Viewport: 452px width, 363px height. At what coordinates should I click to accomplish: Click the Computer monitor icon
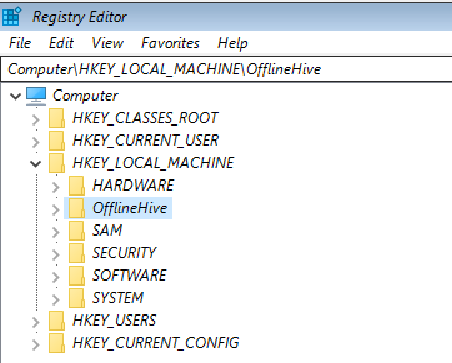coord(36,96)
